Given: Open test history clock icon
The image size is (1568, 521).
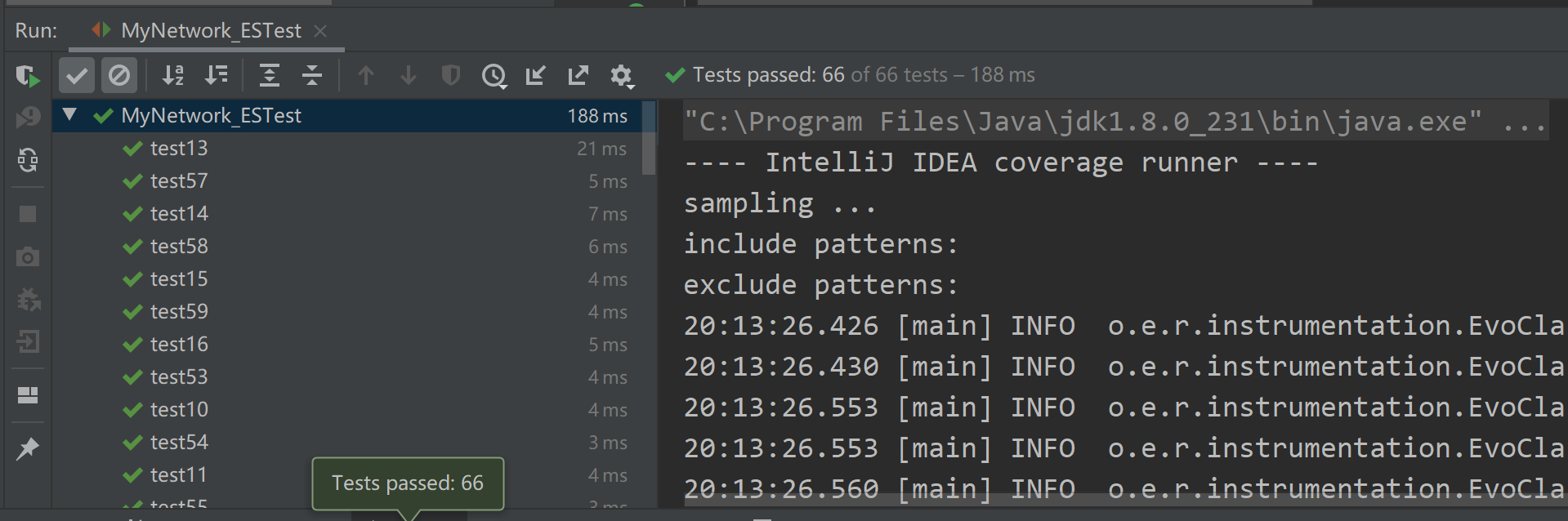Looking at the screenshot, I should point(494,76).
